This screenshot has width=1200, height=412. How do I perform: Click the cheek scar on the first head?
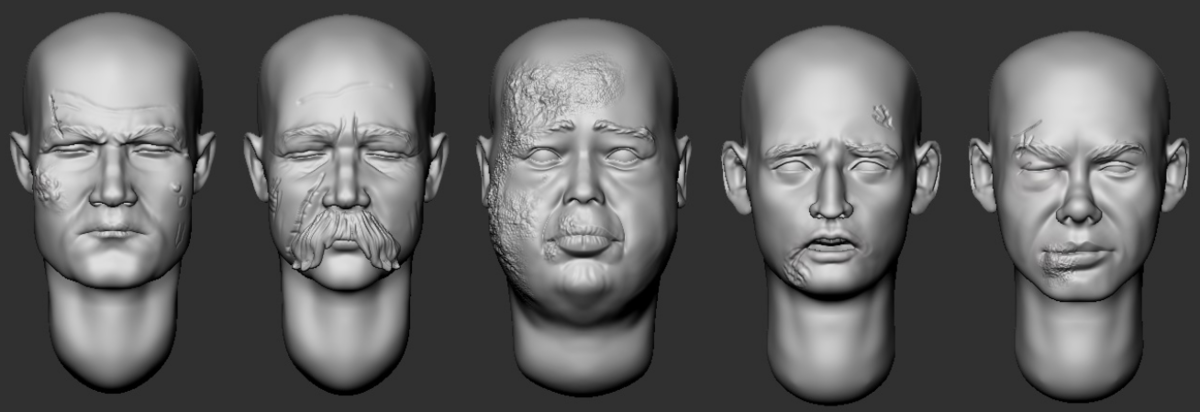coord(47,187)
